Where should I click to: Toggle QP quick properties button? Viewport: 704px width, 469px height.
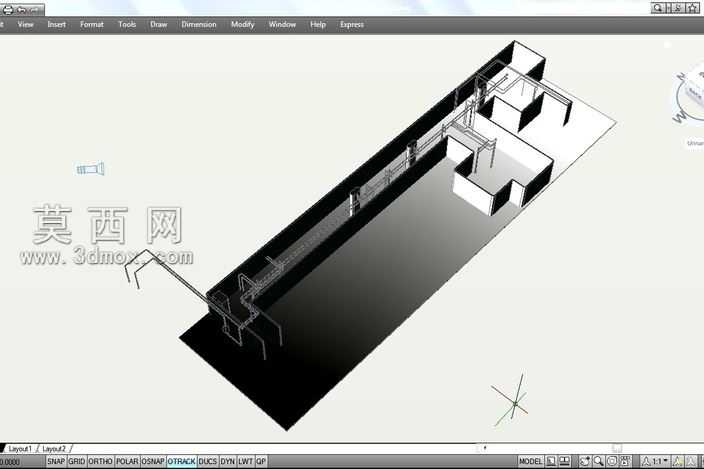click(261, 461)
